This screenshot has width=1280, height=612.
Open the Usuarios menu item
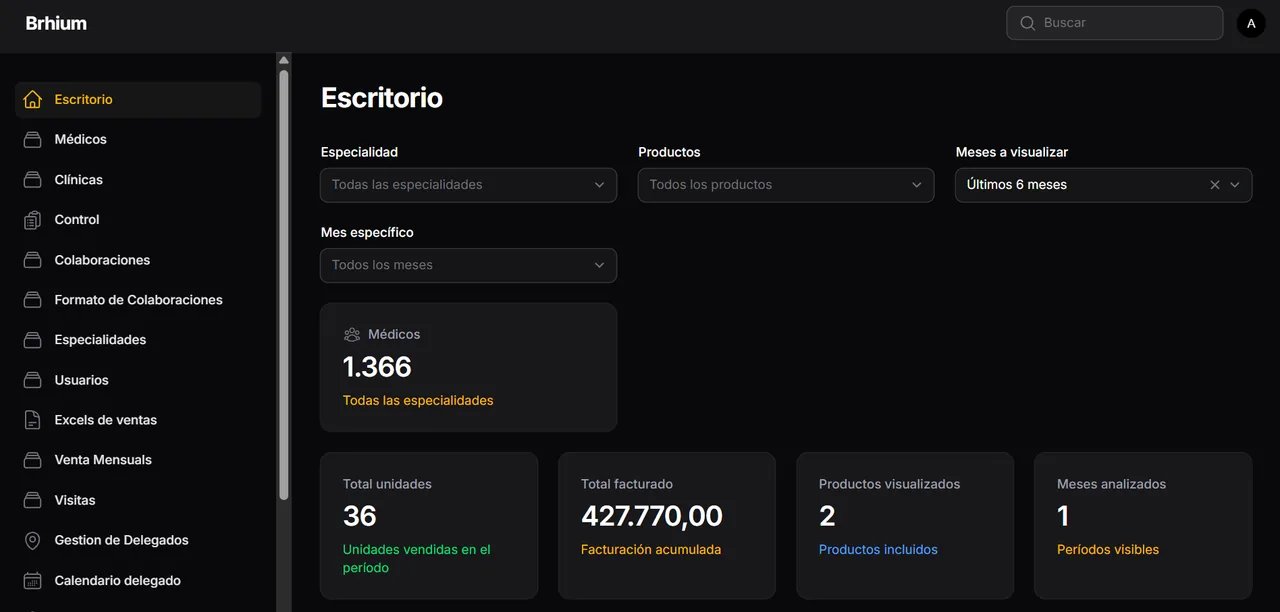pyautogui.click(x=138, y=380)
